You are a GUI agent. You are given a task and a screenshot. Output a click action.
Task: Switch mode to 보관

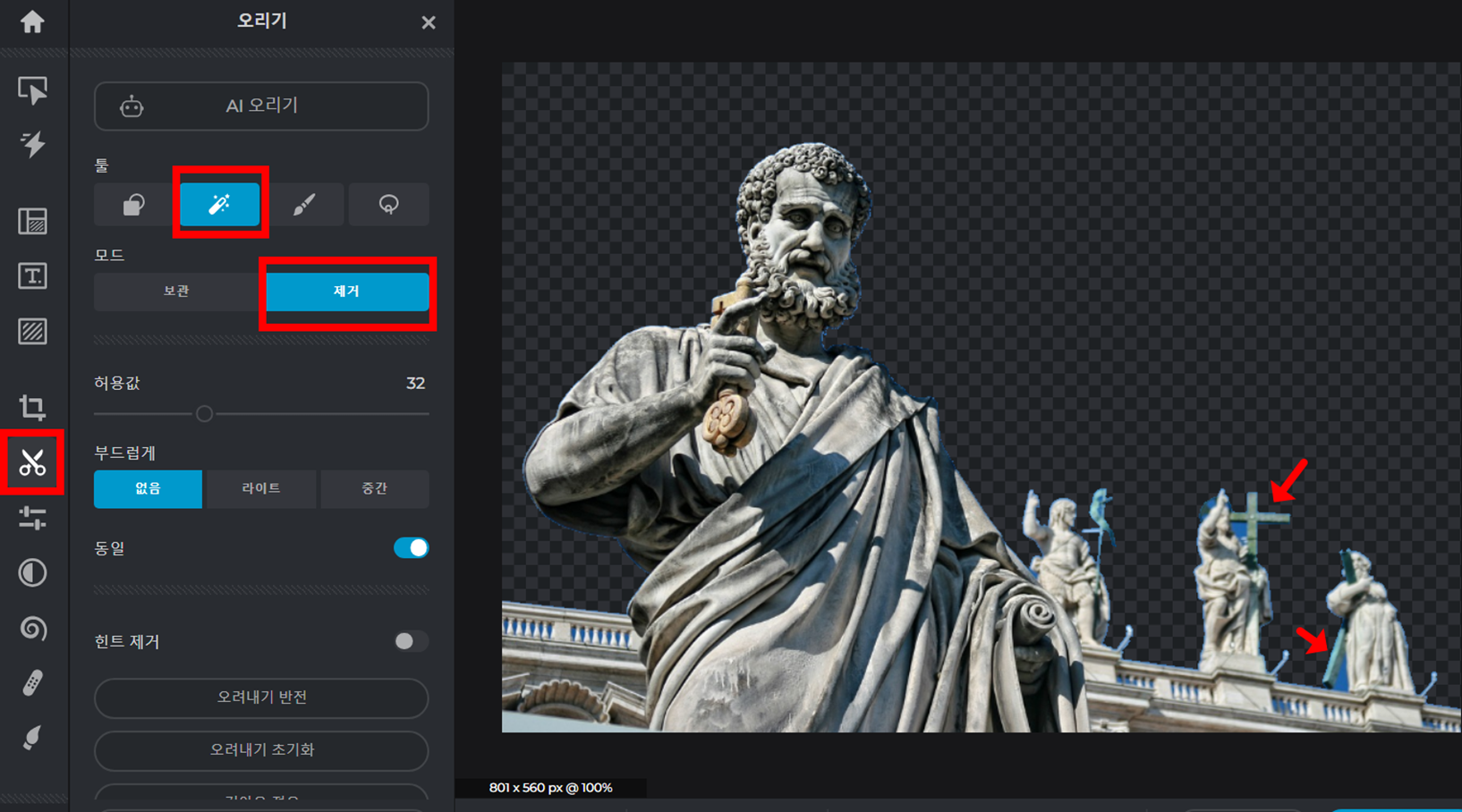(x=175, y=292)
